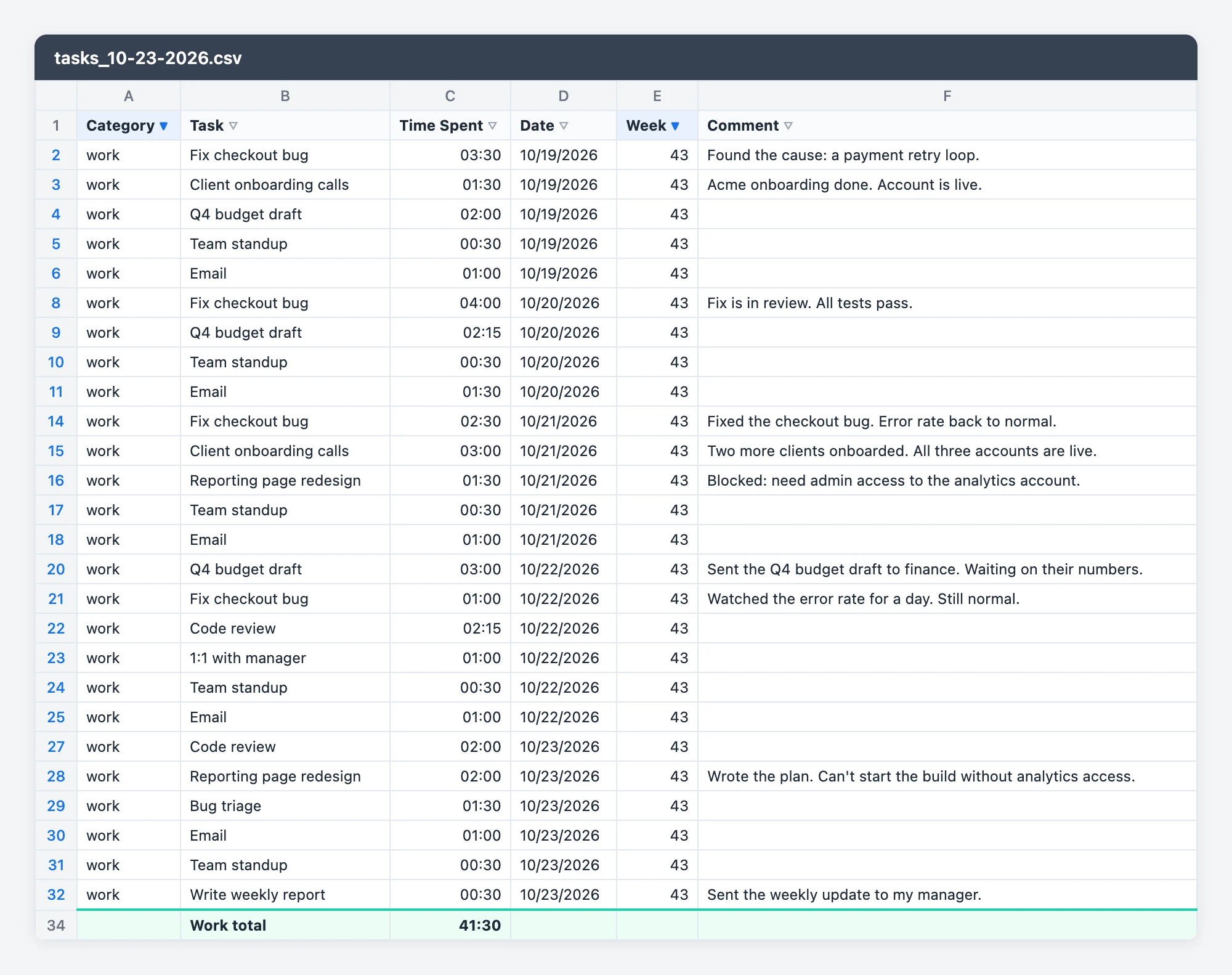Viewport: 1232px width, 975px height.
Task: Click 'Two more clients onboarded' comment cell
Action: coord(947,451)
